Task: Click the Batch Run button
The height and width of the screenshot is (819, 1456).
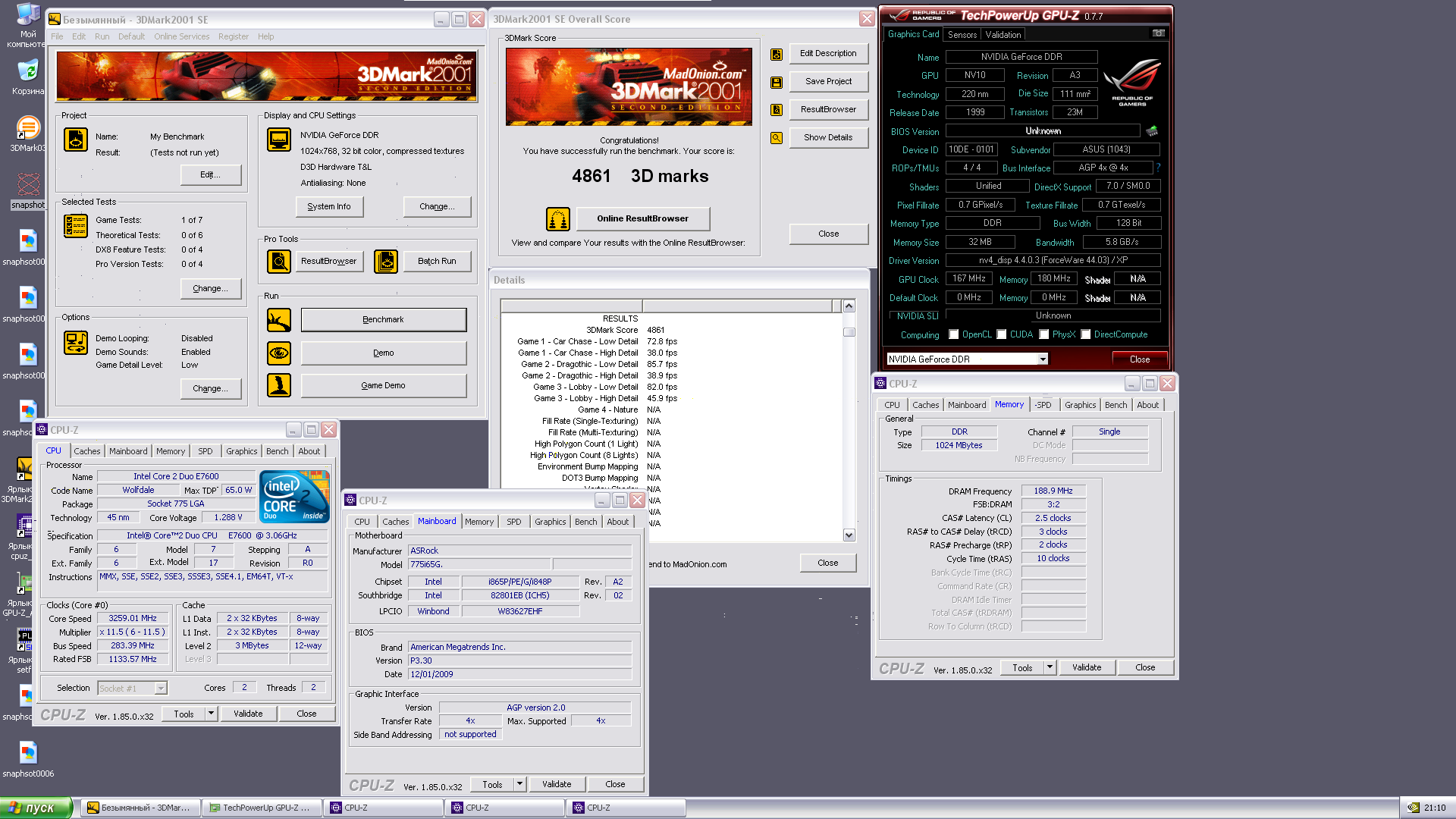Action: pos(437,261)
